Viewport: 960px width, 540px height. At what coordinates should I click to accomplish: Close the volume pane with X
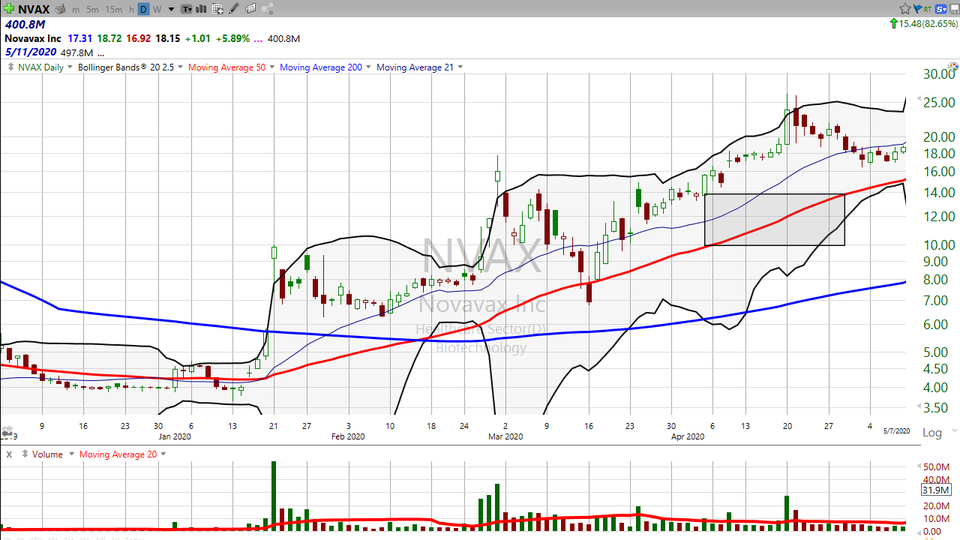(9, 454)
